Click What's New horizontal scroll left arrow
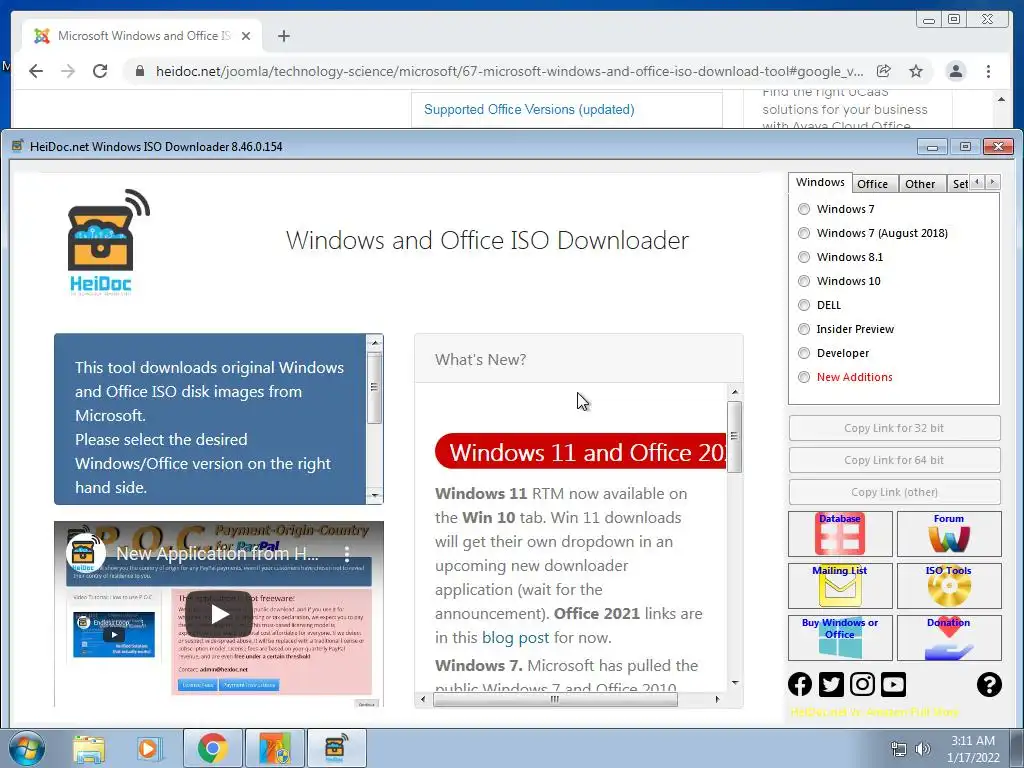 click(x=423, y=699)
